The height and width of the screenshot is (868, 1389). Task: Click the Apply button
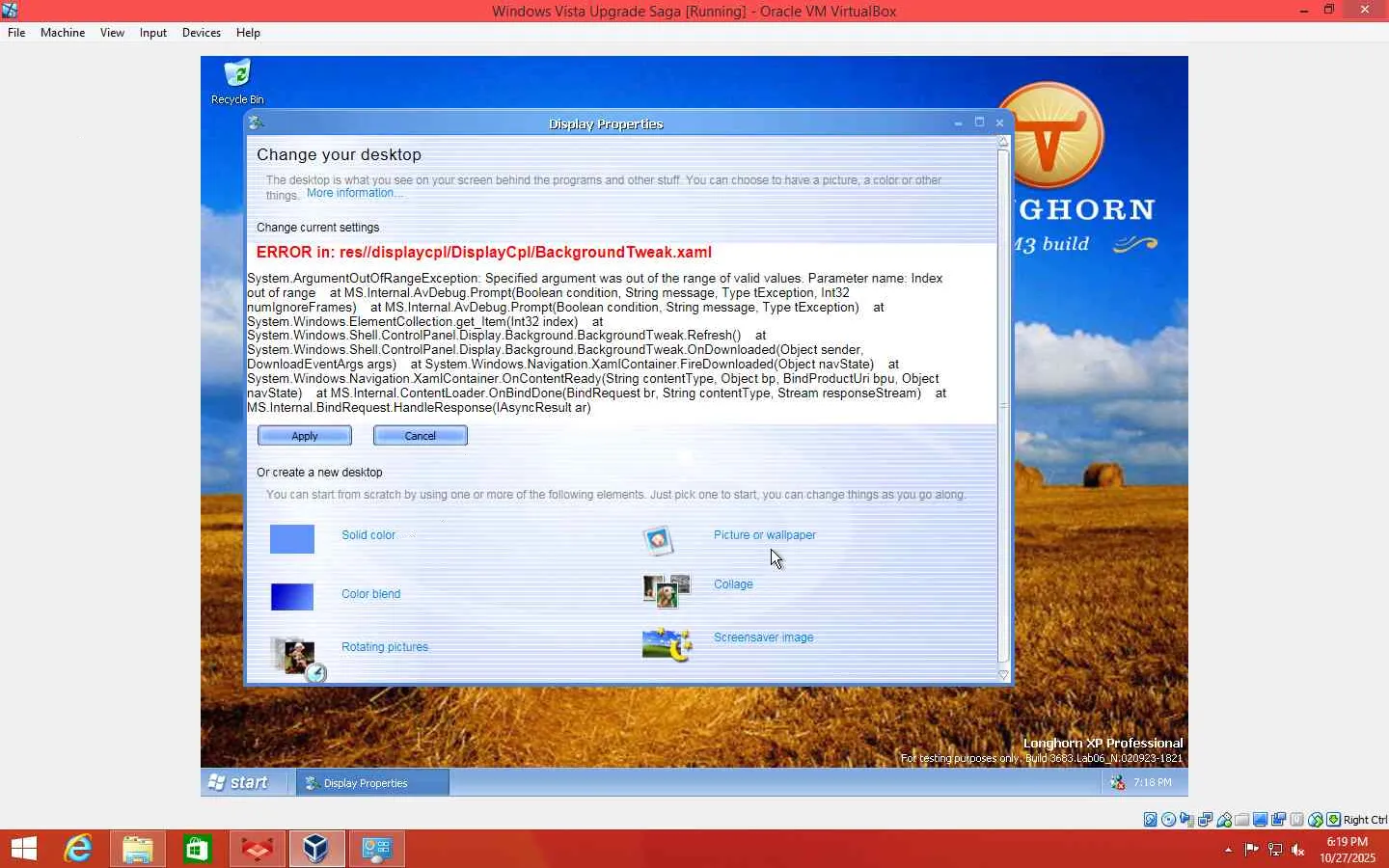305,436
